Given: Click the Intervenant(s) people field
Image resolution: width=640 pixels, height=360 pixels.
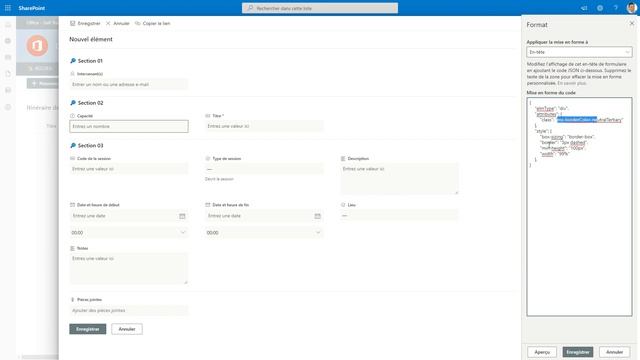Looking at the screenshot, I should point(129,84).
